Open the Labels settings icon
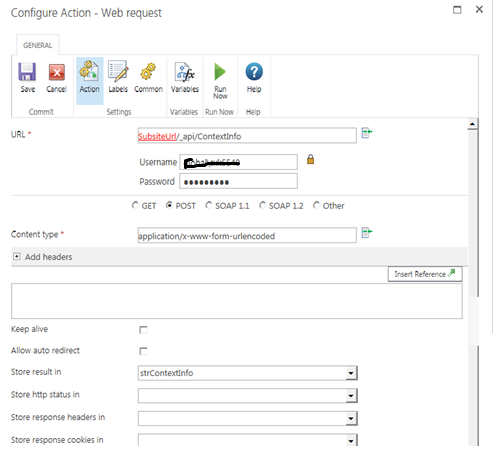The width and height of the screenshot is (502, 459). click(x=118, y=71)
